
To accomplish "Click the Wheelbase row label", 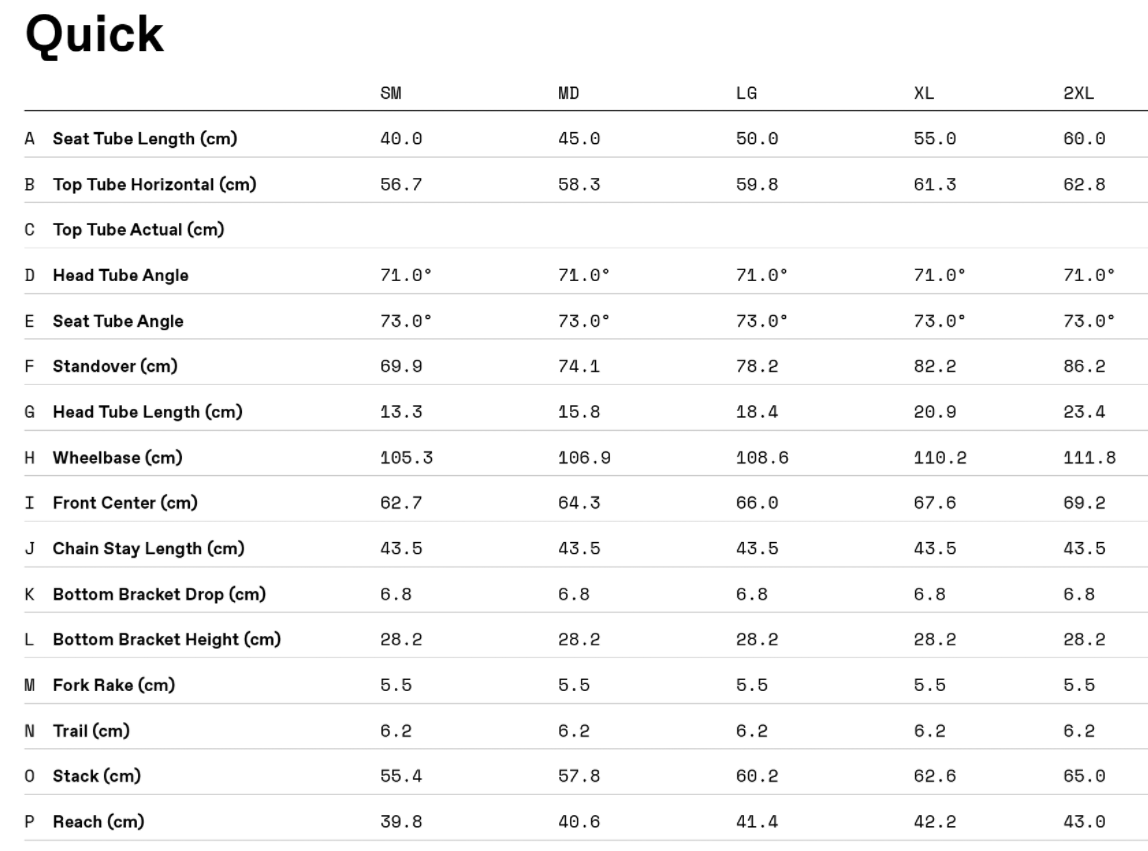I will (117, 458).
